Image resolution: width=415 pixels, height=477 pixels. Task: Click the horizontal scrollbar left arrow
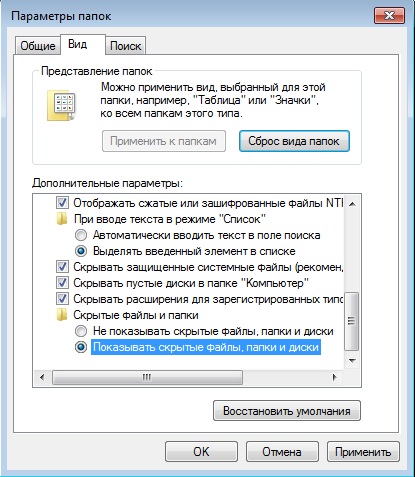tap(42, 377)
